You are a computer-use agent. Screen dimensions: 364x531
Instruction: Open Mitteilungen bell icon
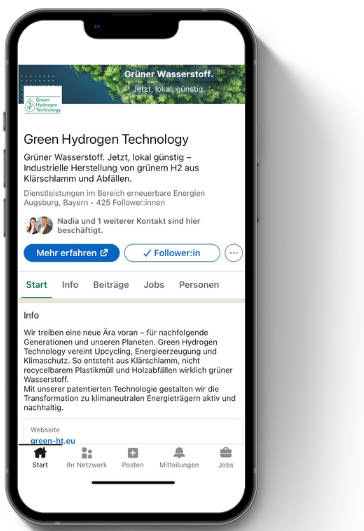179,453
